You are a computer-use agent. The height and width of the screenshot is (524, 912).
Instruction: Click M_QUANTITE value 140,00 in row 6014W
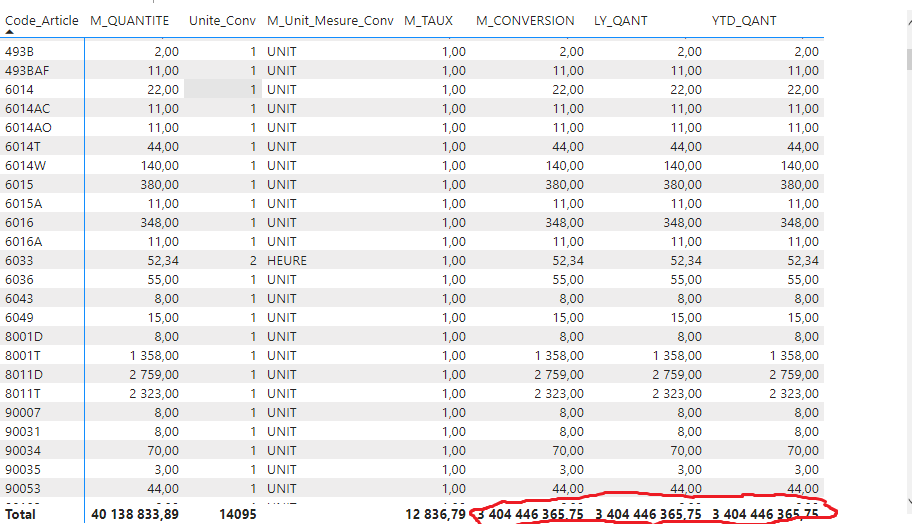click(x=159, y=166)
